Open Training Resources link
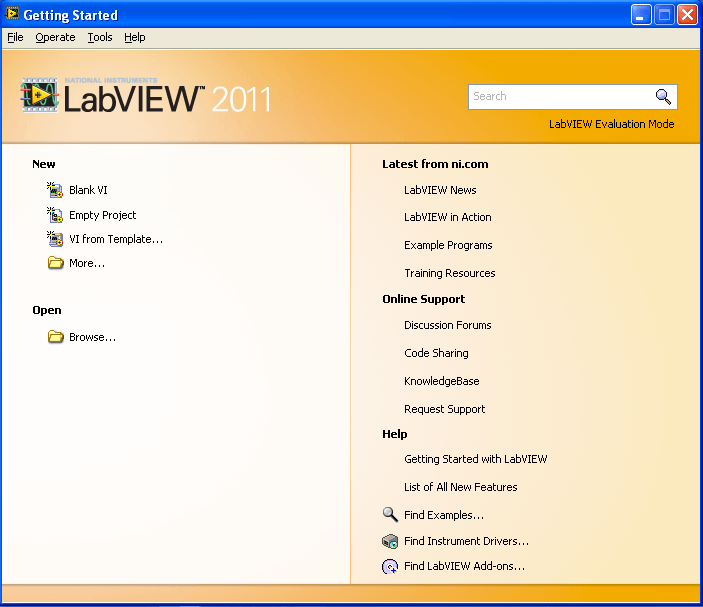 (x=450, y=273)
